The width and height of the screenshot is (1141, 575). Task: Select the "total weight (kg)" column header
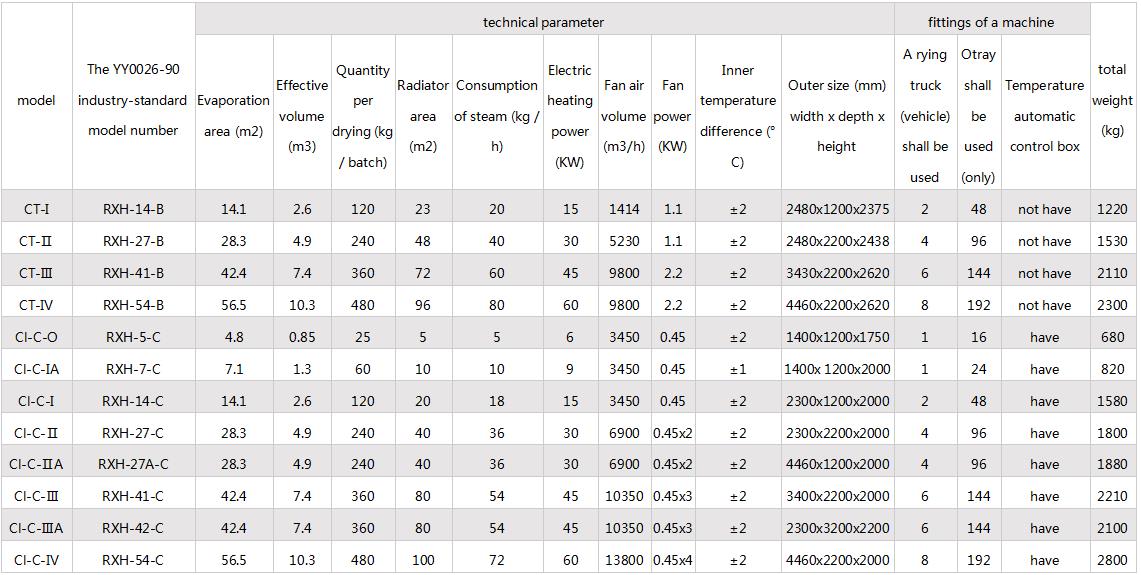click(1112, 100)
